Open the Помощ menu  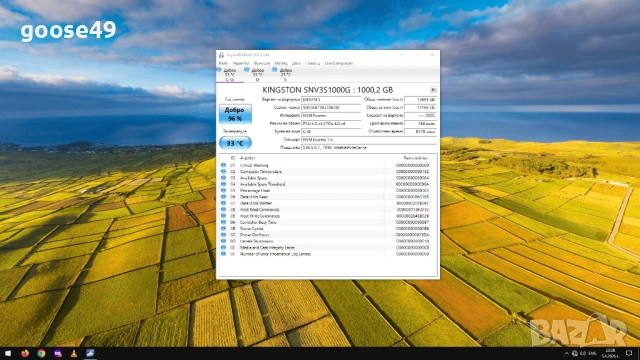point(313,63)
